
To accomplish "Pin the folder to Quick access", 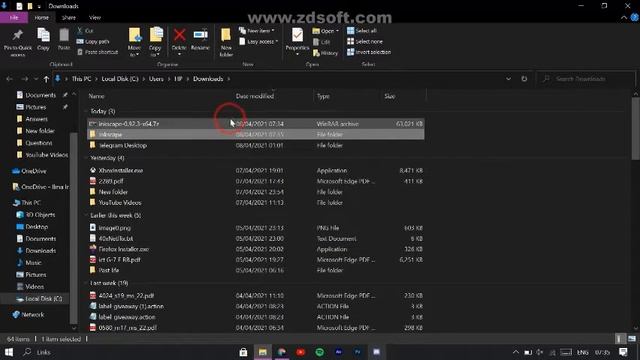I will coord(18,42).
